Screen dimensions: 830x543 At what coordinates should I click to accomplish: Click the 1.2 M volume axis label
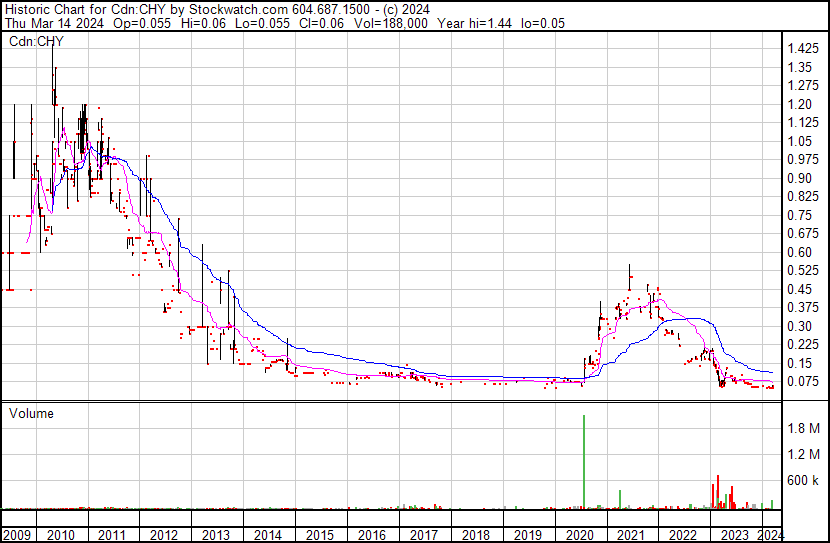pos(804,454)
